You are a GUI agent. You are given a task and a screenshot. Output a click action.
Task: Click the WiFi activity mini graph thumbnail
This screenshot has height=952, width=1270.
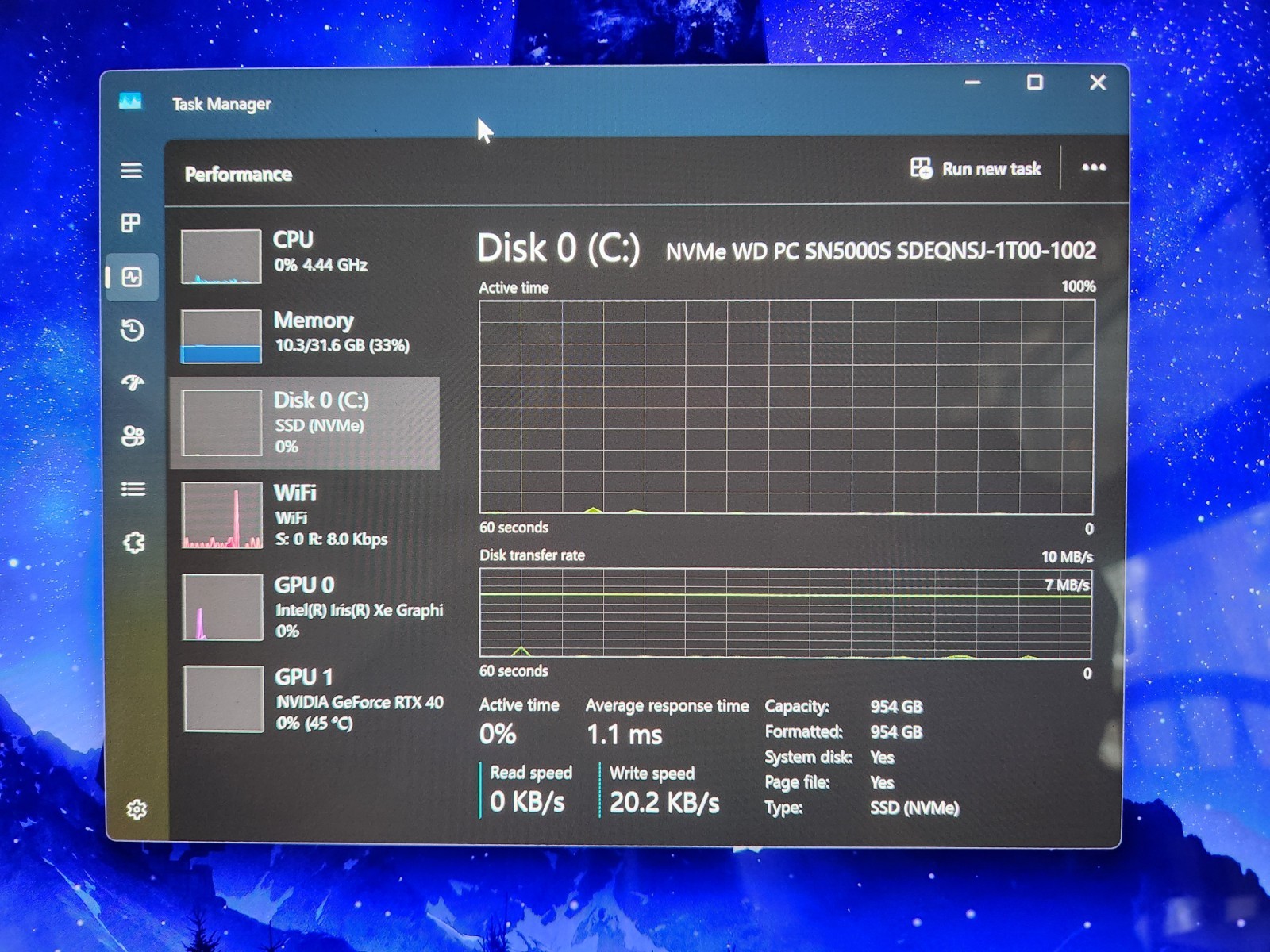(x=222, y=516)
